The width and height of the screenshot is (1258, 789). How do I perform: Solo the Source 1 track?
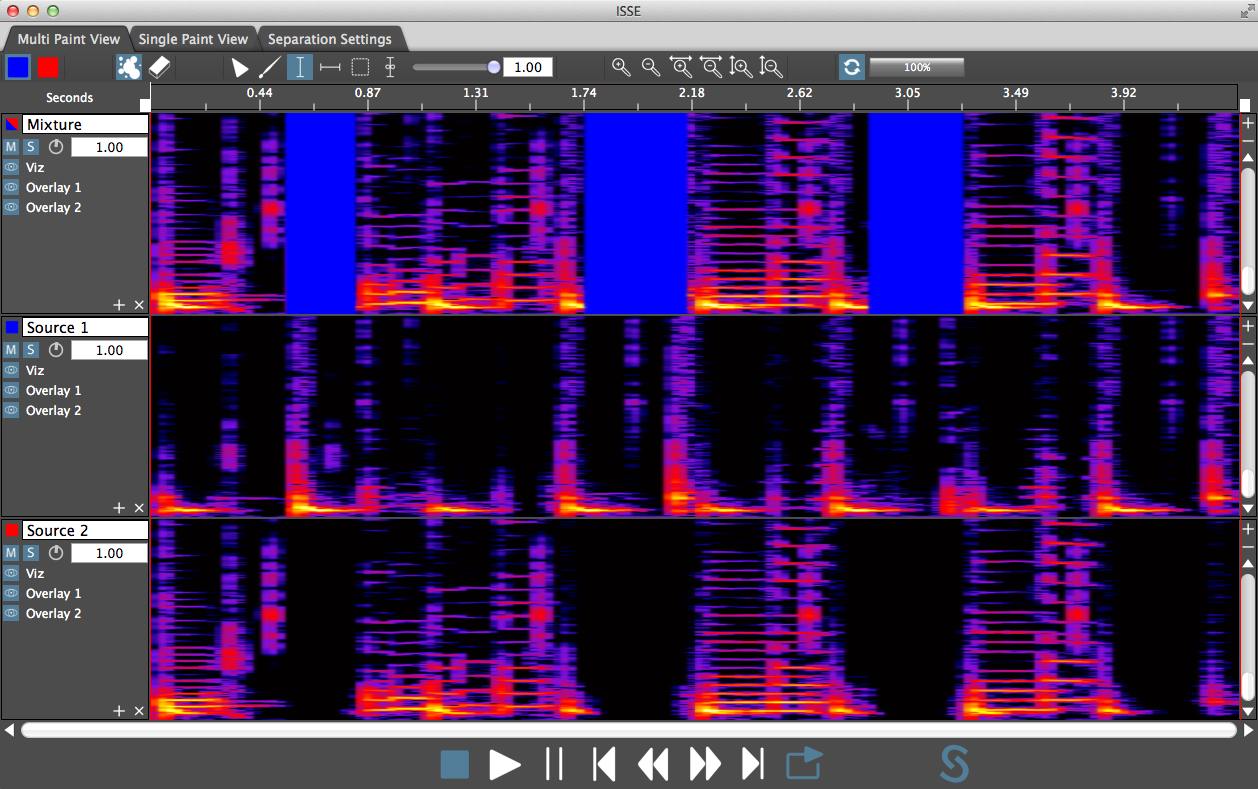click(x=31, y=350)
